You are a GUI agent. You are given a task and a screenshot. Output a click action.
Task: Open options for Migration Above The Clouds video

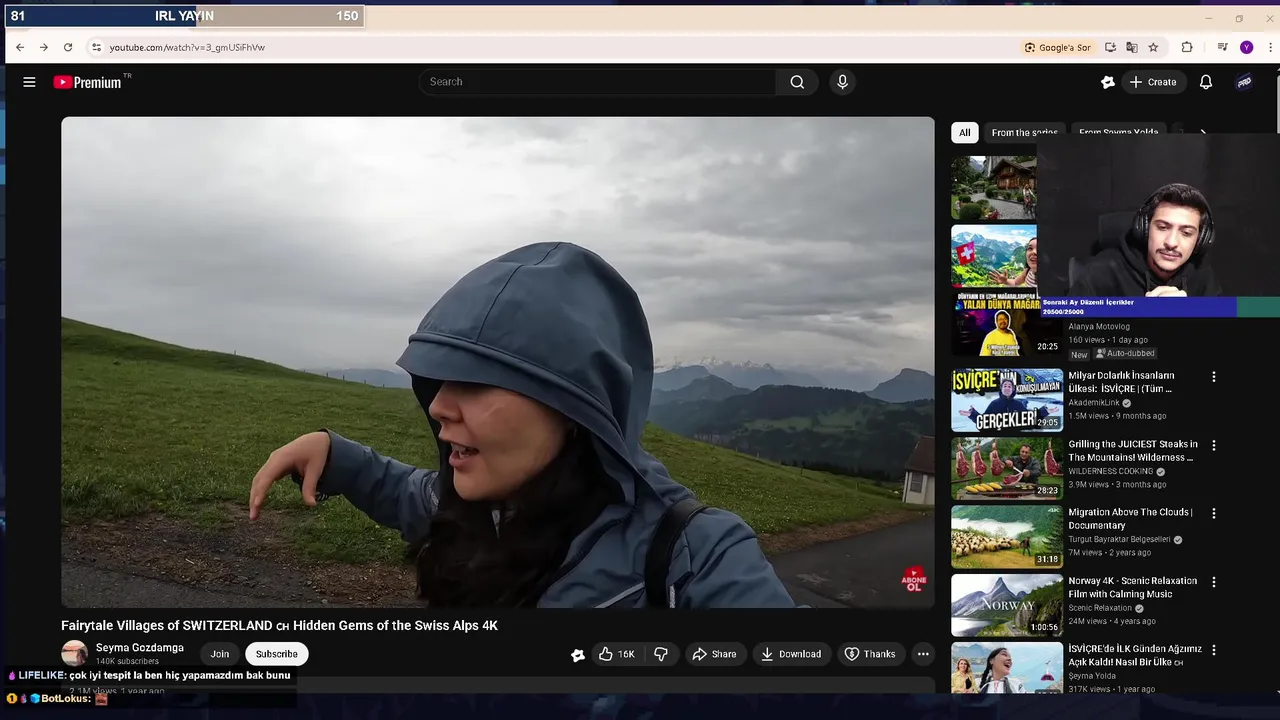(x=1214, y=513)
